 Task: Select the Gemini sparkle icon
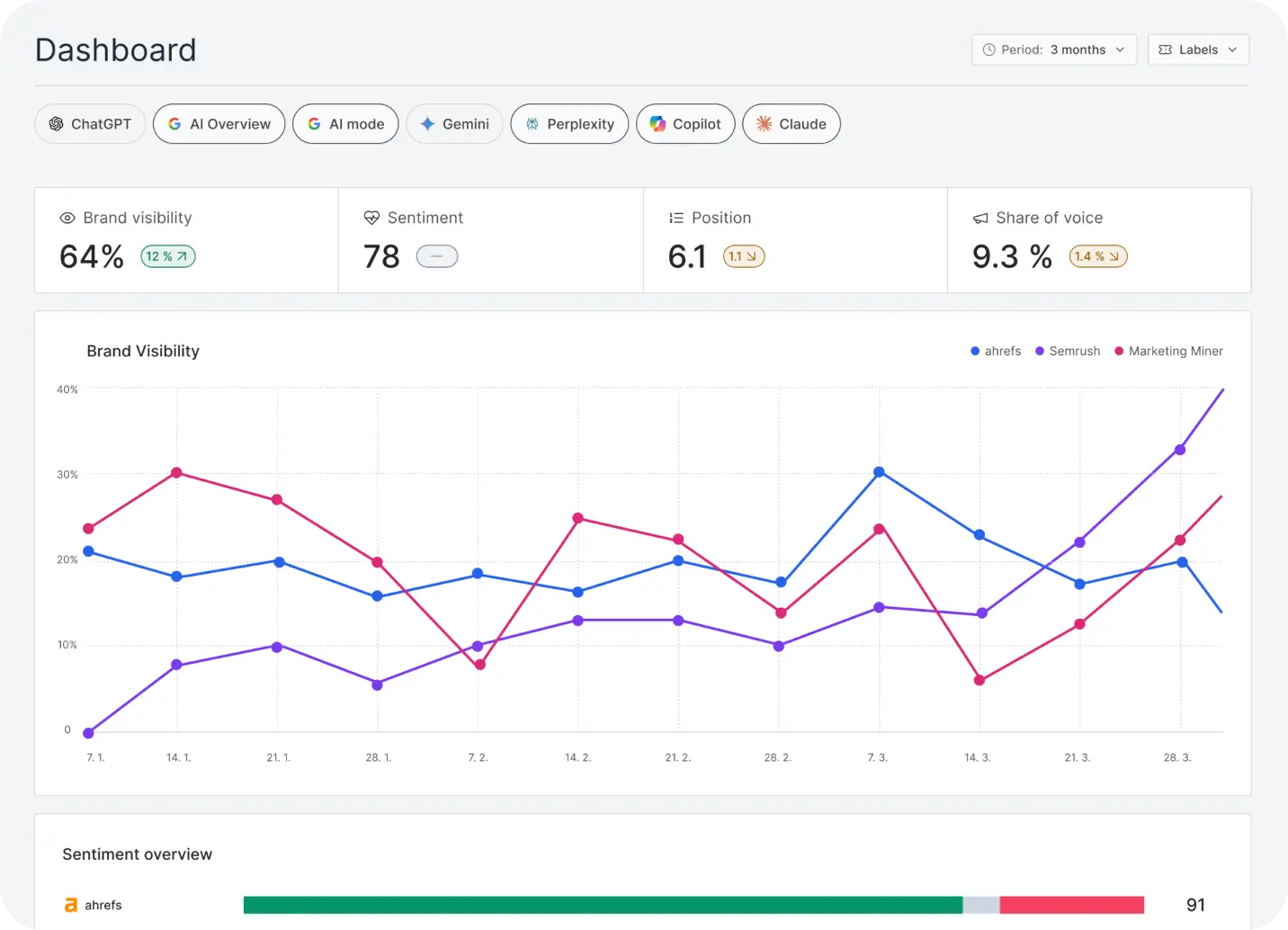[428, 123]
